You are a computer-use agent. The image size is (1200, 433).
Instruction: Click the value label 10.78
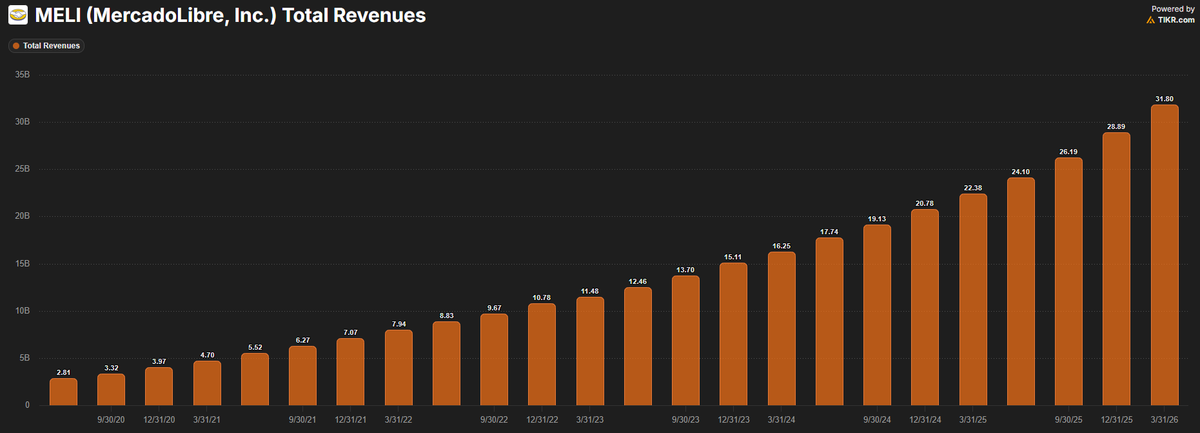[542, 297]
